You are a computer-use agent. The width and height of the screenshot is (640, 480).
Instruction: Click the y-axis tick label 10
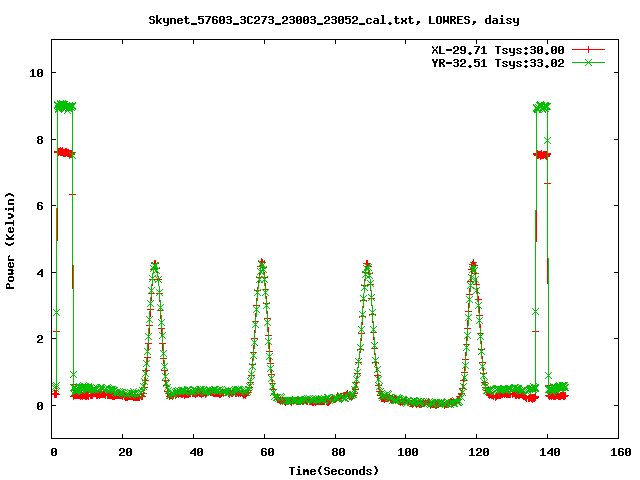point(35,73)
